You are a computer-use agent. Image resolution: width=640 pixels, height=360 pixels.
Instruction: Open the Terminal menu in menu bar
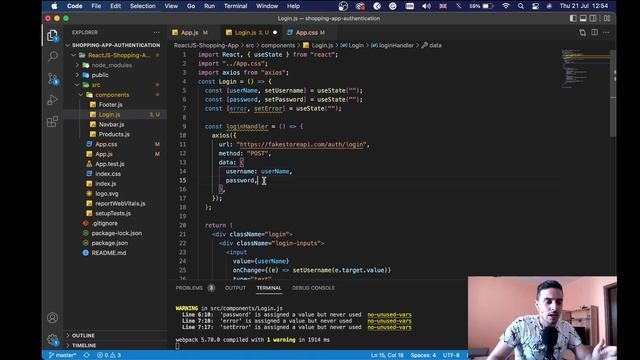[236, 6]
